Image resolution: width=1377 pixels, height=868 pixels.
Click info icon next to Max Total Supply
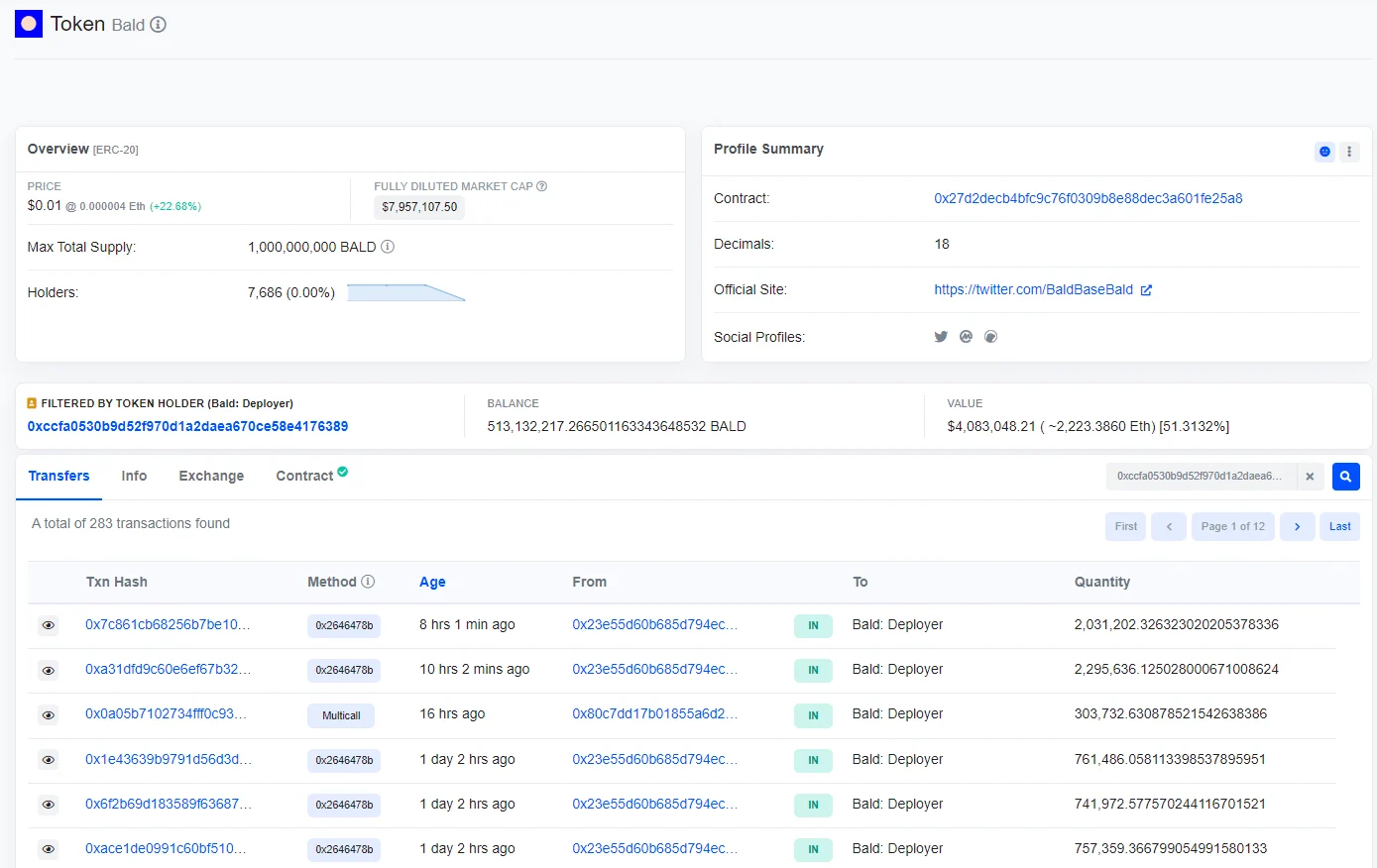coord(388,247)
